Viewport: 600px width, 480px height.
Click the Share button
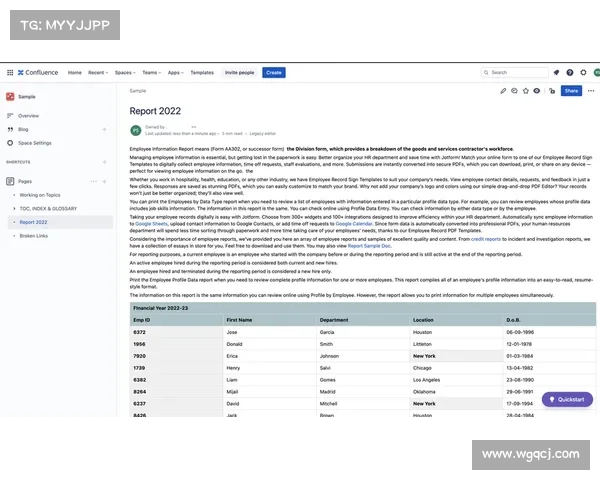pos(571,91)
